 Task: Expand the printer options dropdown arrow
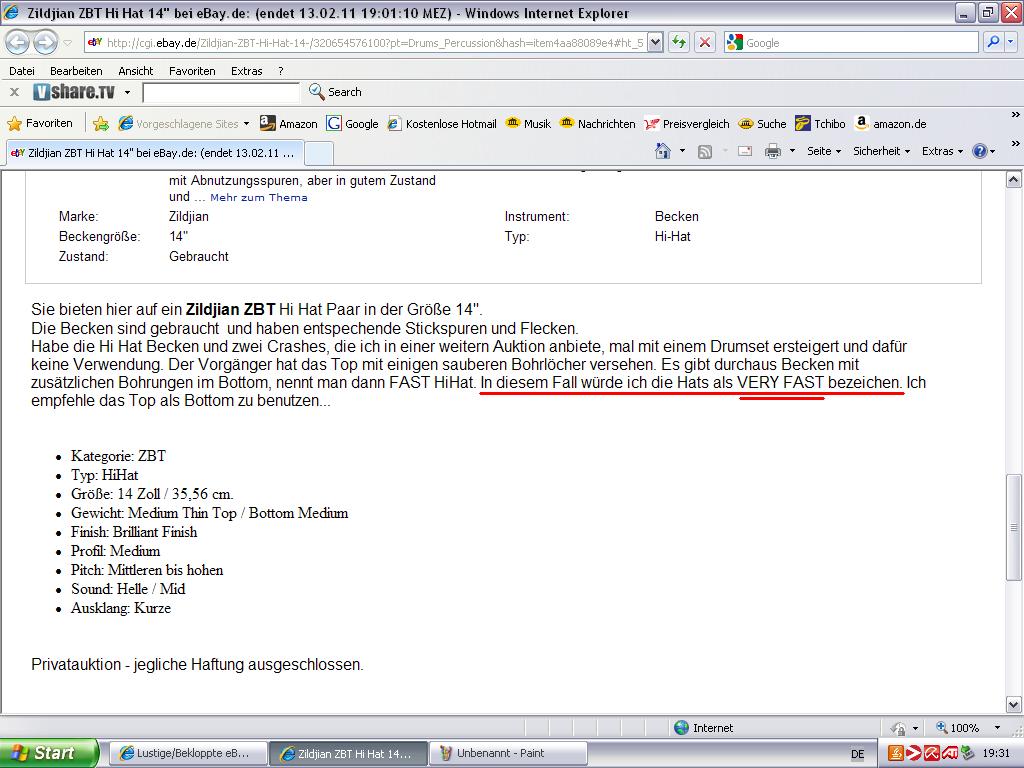tap(792, 151)
